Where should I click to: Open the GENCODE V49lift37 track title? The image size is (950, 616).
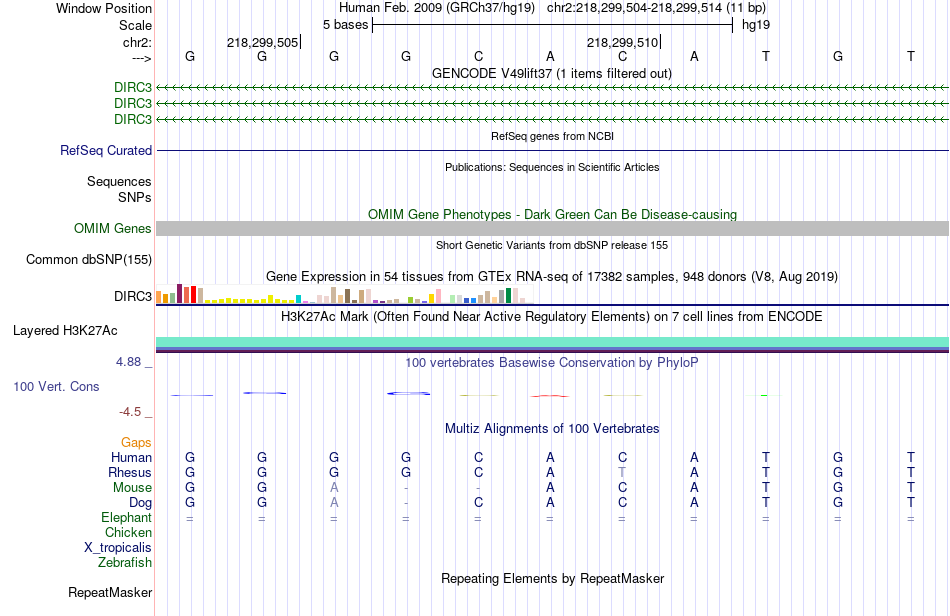tap(552, 73)
